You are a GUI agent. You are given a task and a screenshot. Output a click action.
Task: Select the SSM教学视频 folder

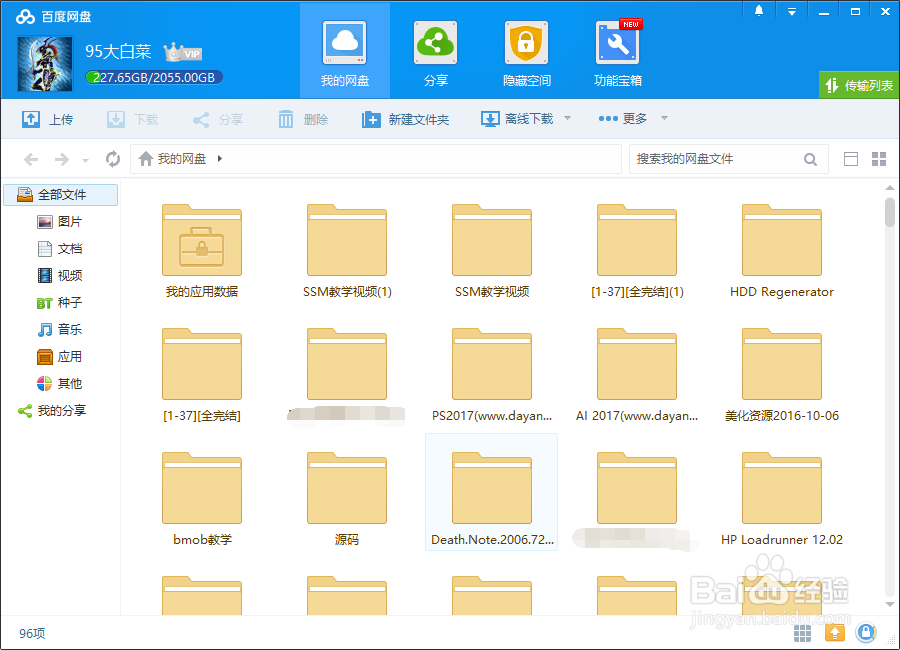(492, 252)
